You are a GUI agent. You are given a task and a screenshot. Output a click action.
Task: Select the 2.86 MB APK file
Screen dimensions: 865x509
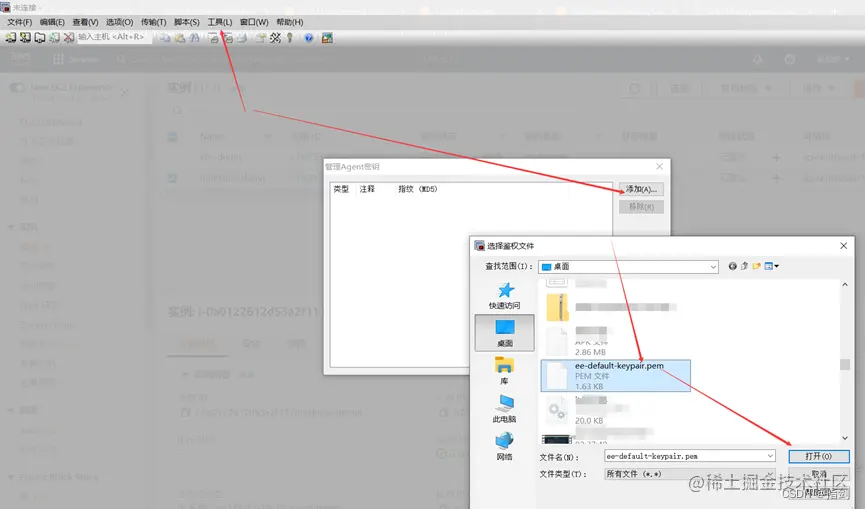578,341
